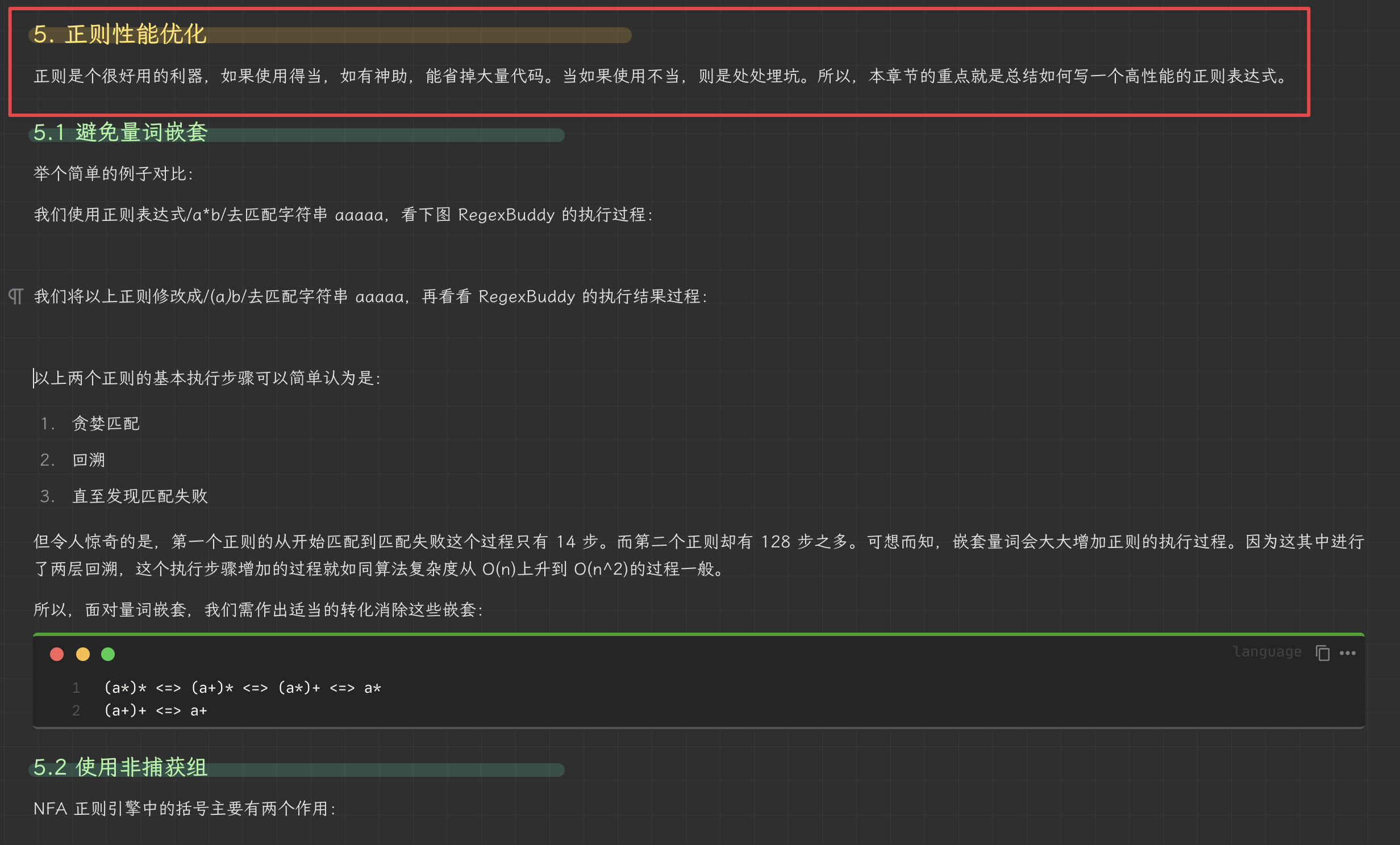Image resolution: width=1400 pixels, height=845 pixels.
Task: Click the line 'NFA 正则引擎中的括号主要有两个作用:'
Action: coord(185,809)
